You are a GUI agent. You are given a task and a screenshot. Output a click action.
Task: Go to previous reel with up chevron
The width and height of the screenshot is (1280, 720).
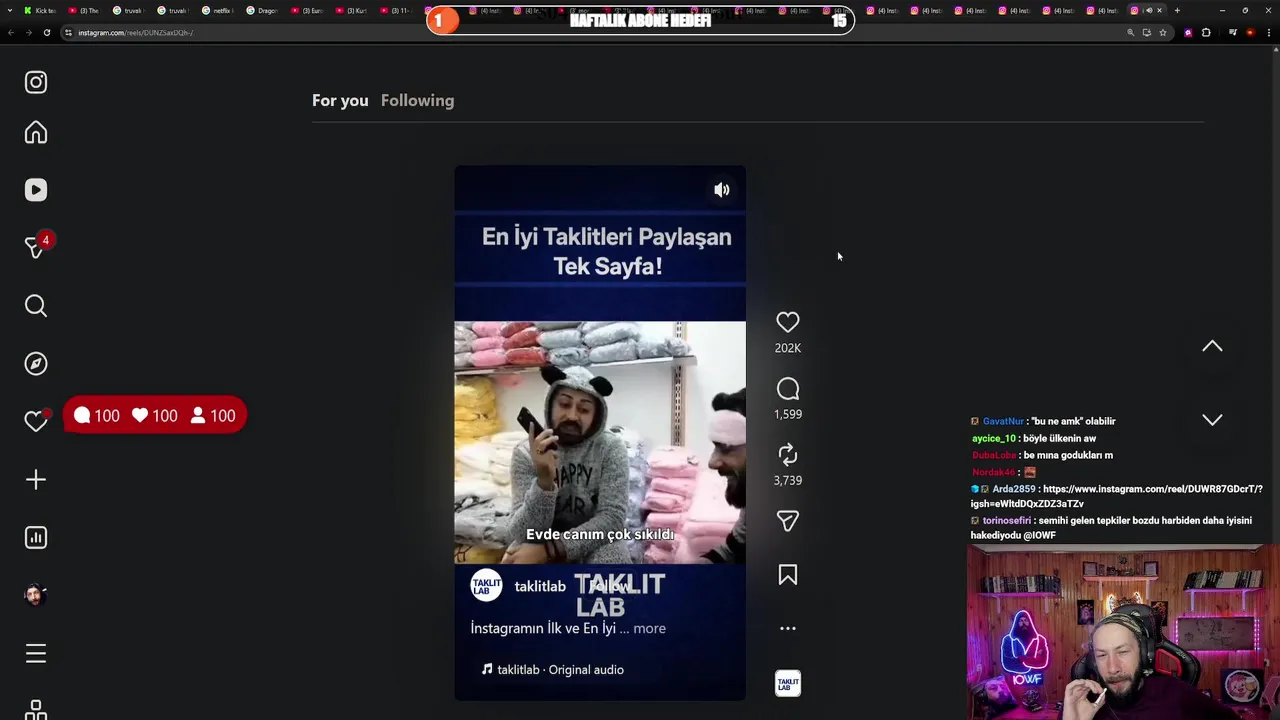pyautogui.click(x=1212, y=347)
